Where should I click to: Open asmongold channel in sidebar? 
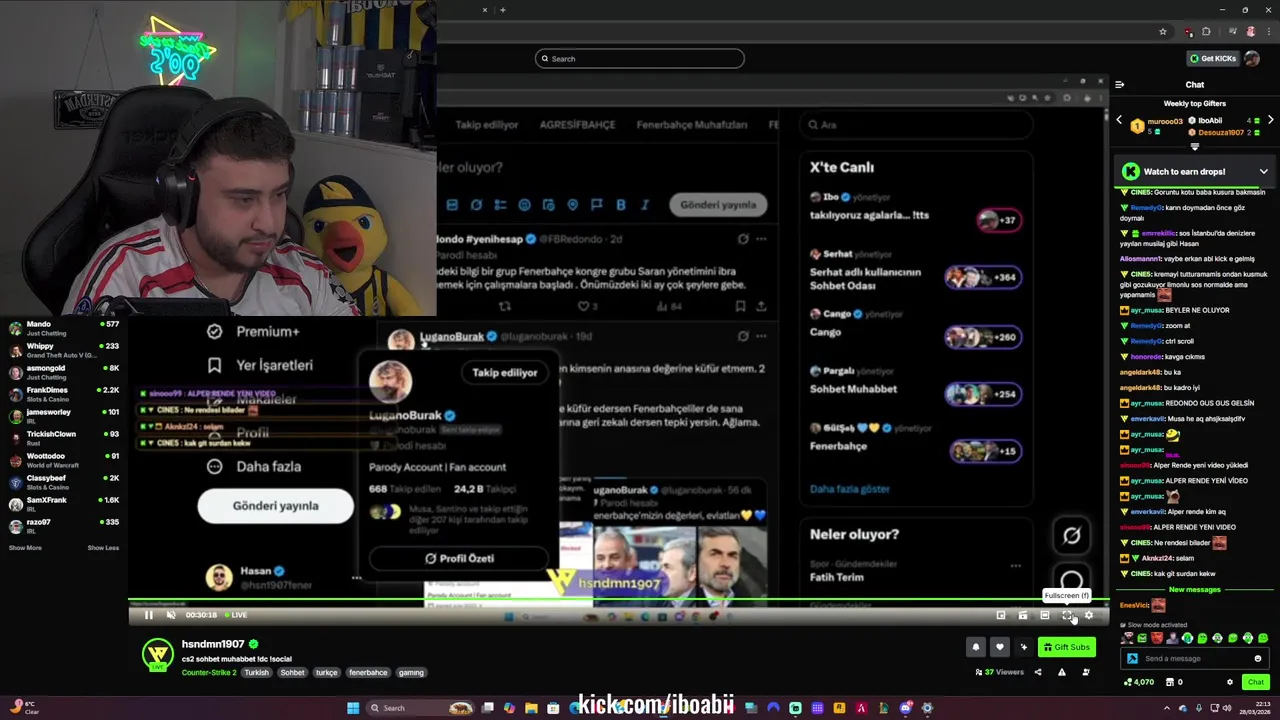pyautogui.click(x=62, y=372)
